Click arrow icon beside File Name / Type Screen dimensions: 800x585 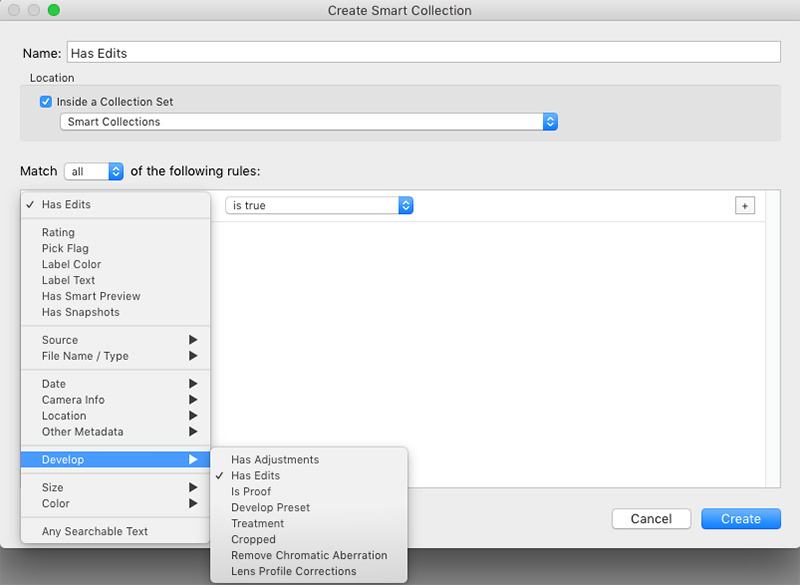[193, 355]
